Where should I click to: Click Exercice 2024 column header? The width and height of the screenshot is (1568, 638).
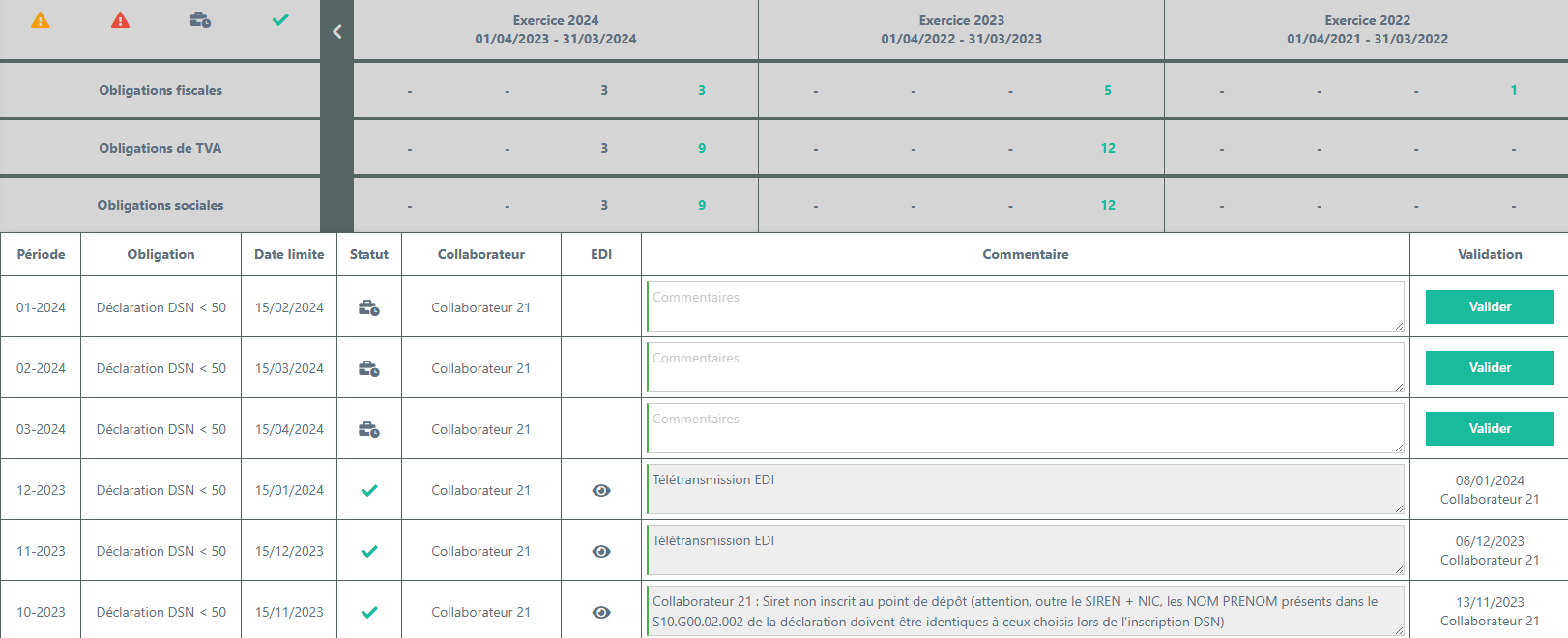click(555, 29)
